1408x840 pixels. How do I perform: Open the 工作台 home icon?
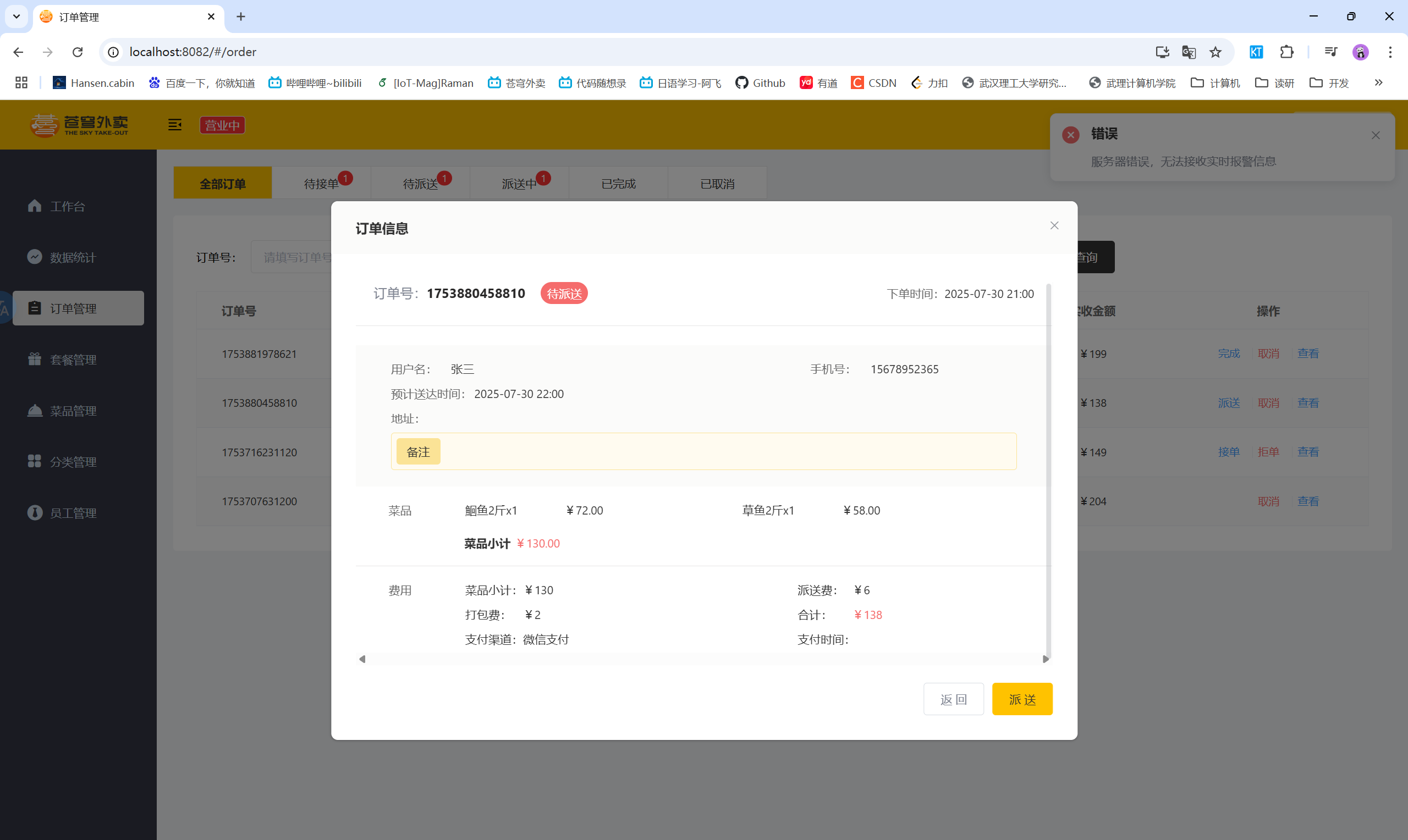[x=35, y=206]
